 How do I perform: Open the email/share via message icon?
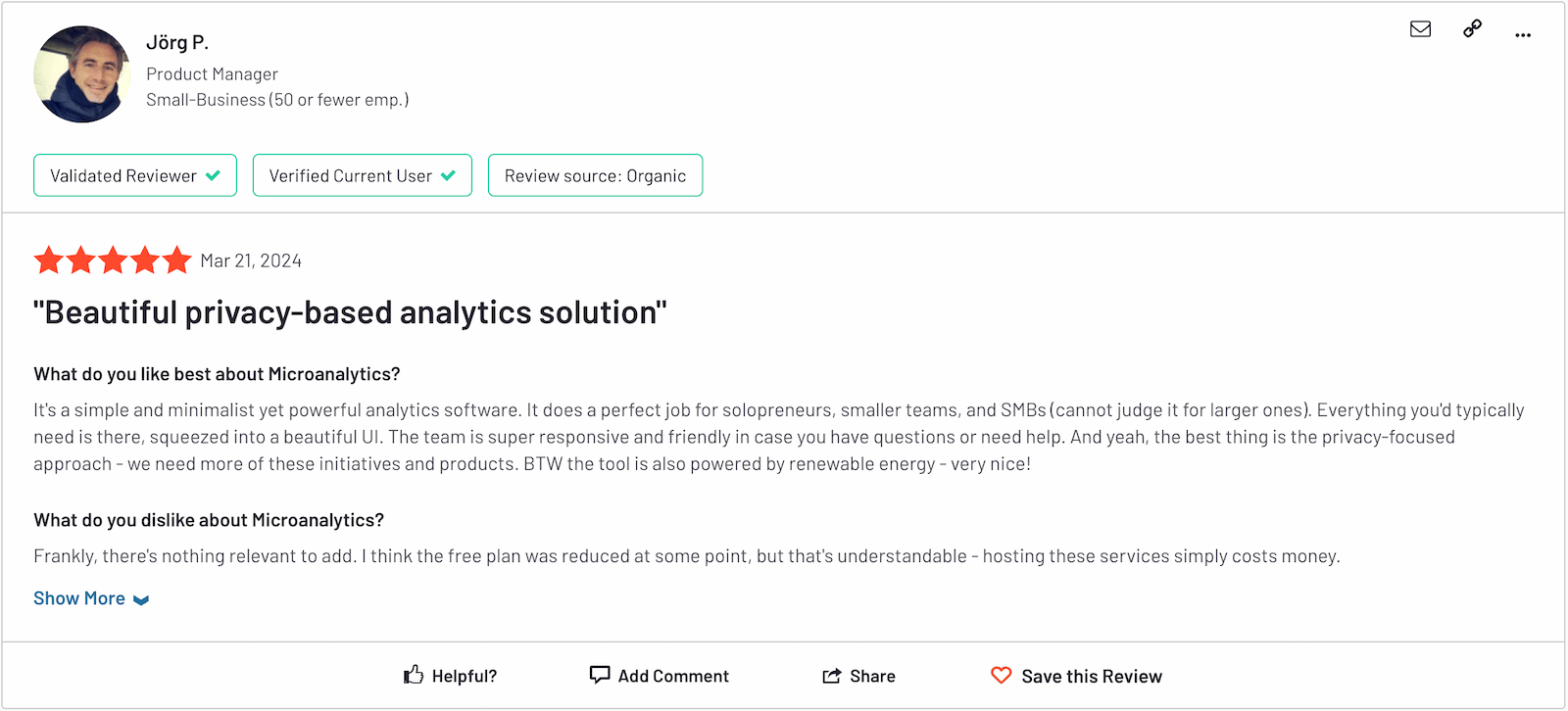click(x=1420, y=29)
